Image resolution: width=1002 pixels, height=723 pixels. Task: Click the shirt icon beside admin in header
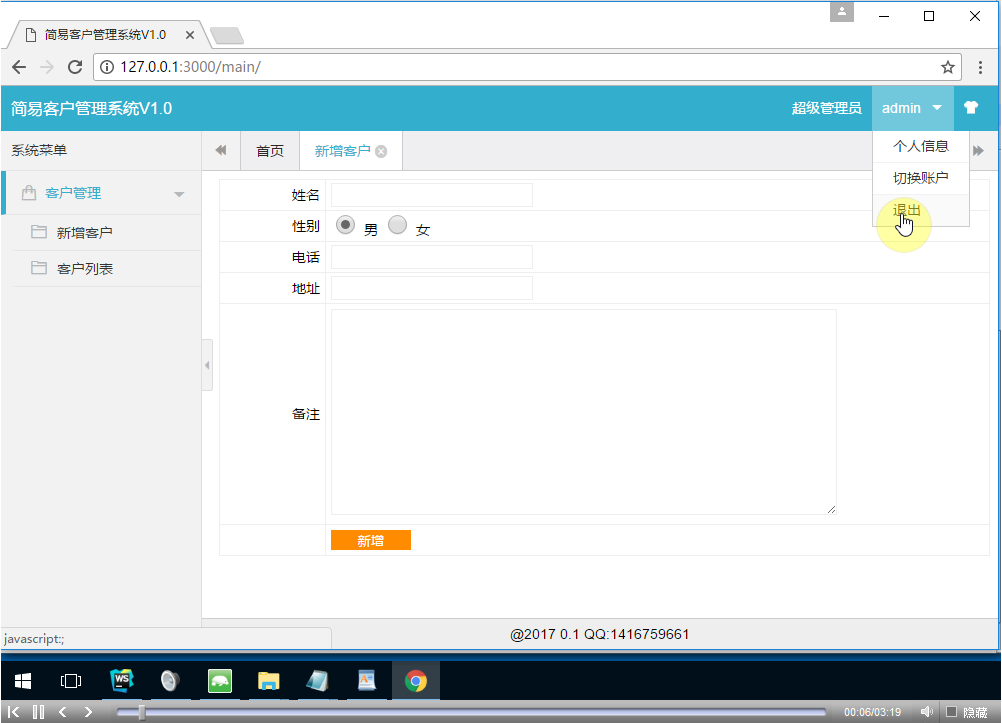coord(972,107)
